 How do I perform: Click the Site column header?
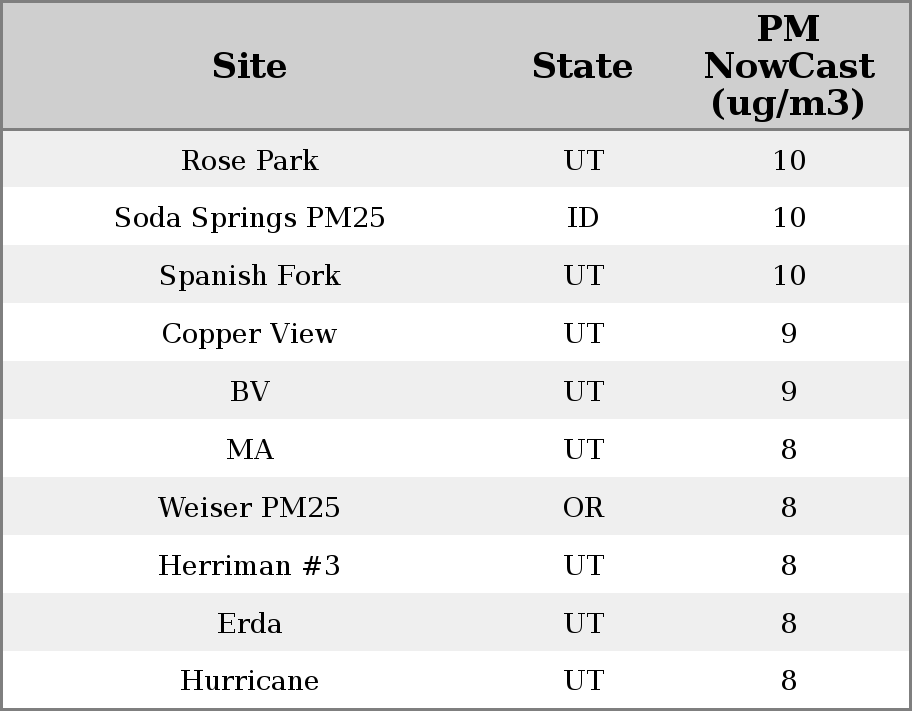(250, 66)
